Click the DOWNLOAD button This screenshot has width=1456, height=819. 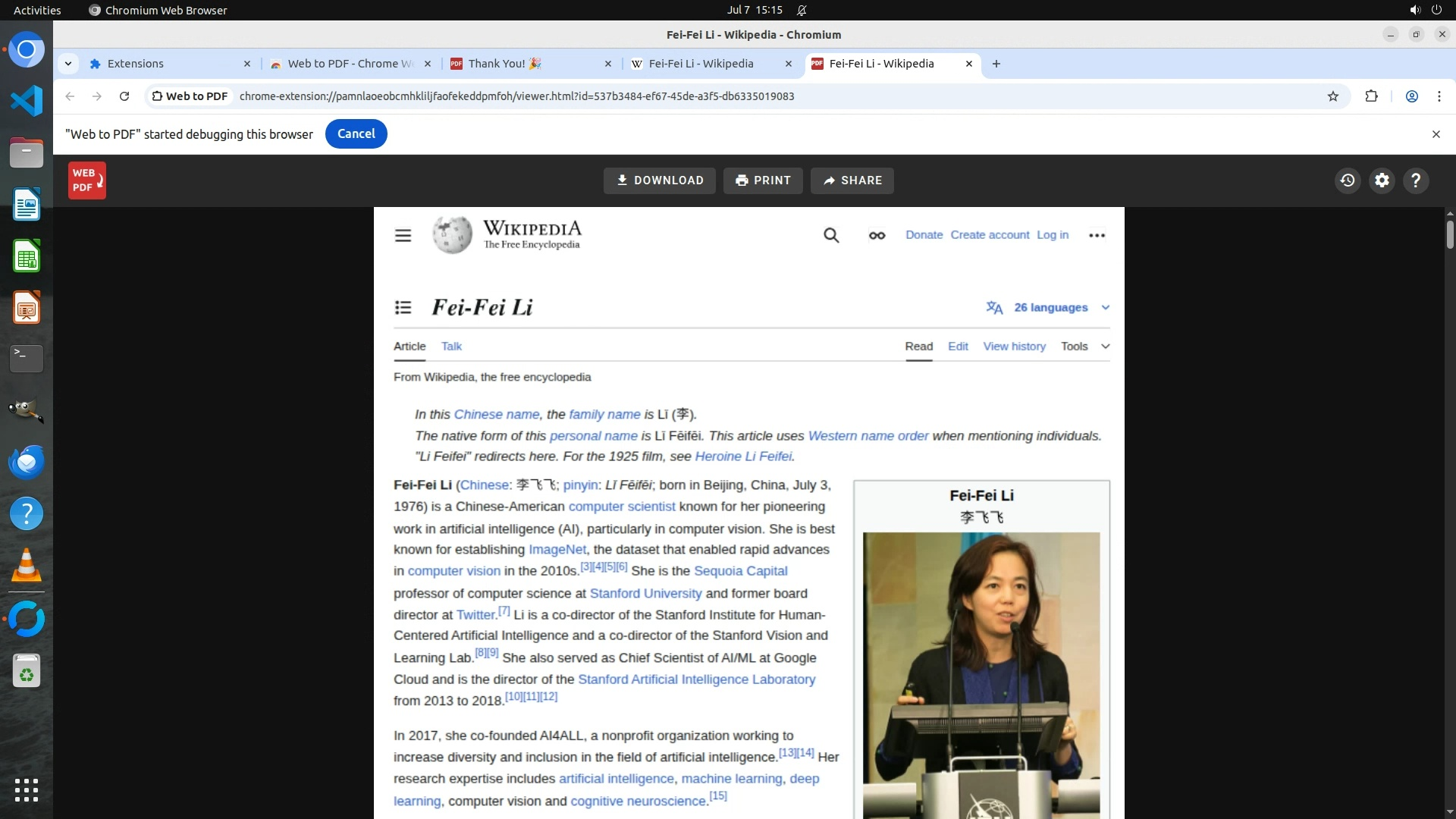659,180
